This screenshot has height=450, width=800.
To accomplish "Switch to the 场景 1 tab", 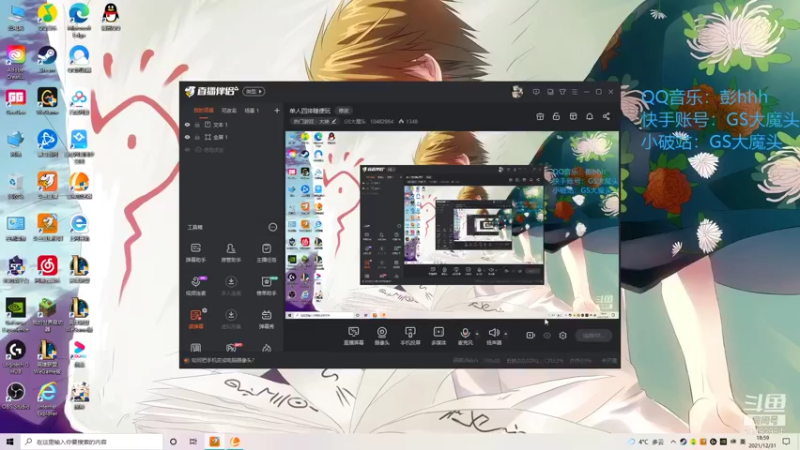I will 252,110.
